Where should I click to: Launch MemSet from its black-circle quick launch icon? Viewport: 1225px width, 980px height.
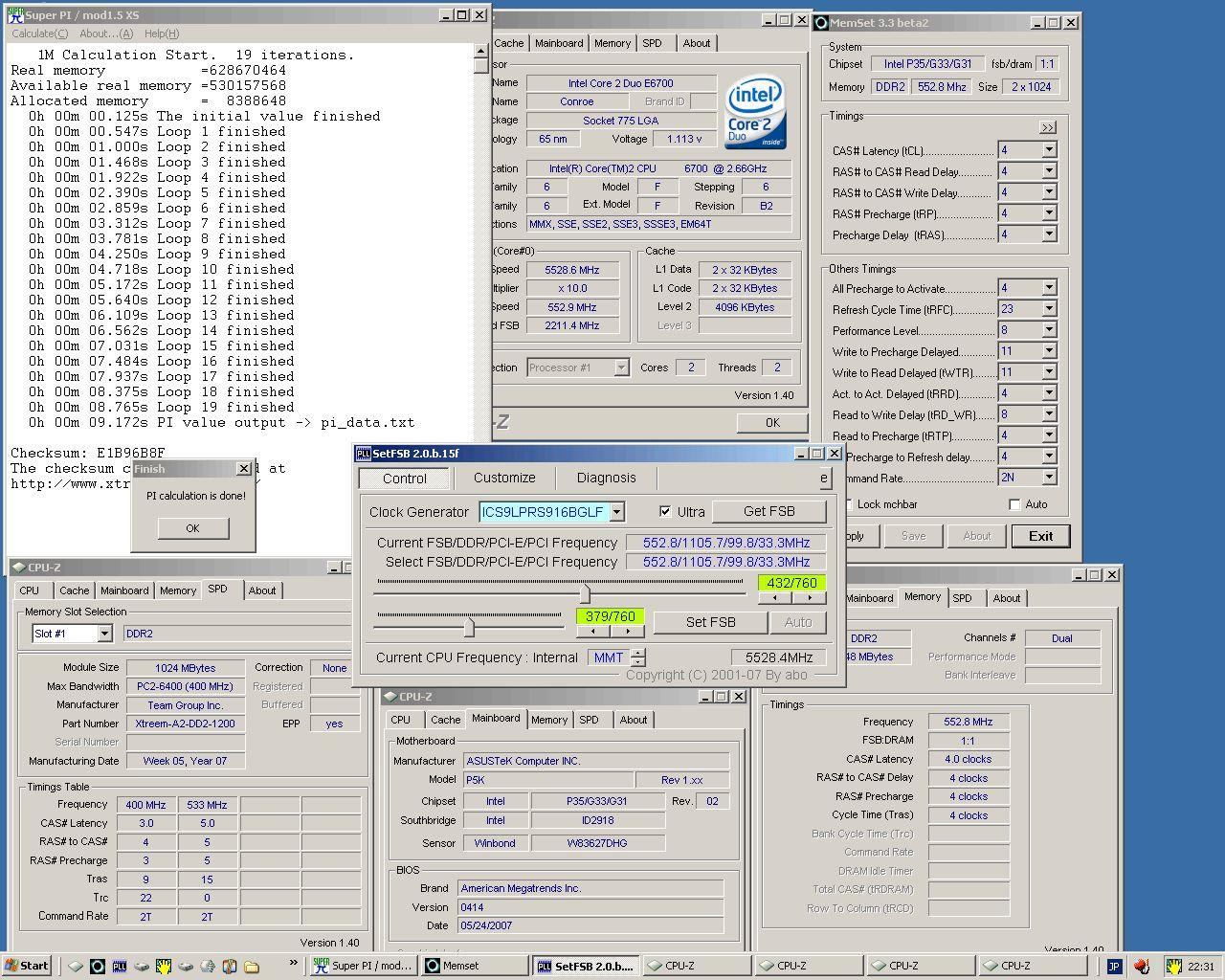(x=97, y=966)
